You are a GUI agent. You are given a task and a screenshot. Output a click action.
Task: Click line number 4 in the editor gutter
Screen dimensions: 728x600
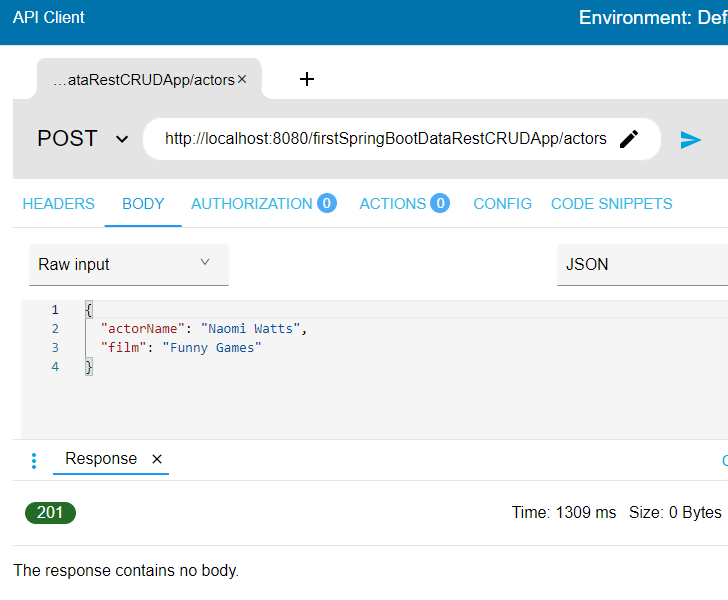click(55, 367)
